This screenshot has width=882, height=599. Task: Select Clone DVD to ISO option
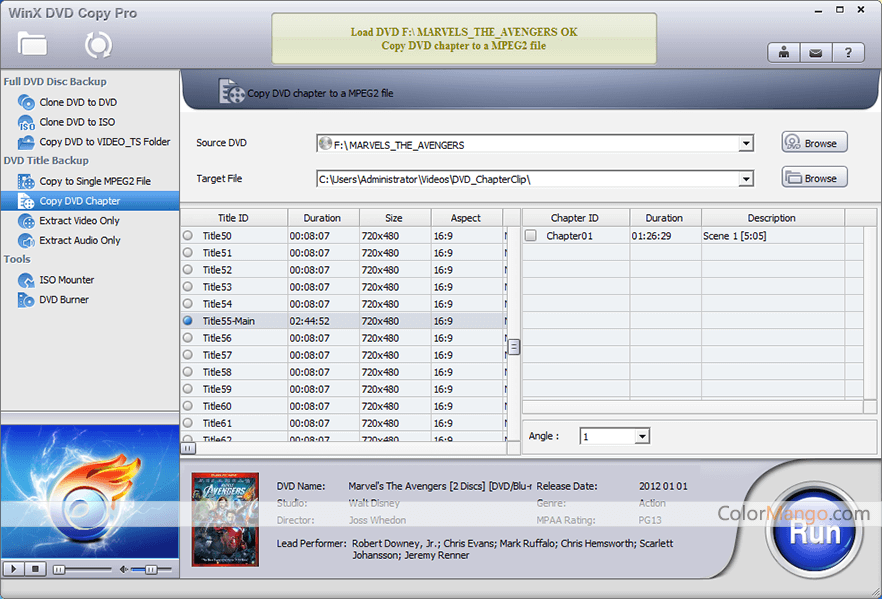coord(76,122)
